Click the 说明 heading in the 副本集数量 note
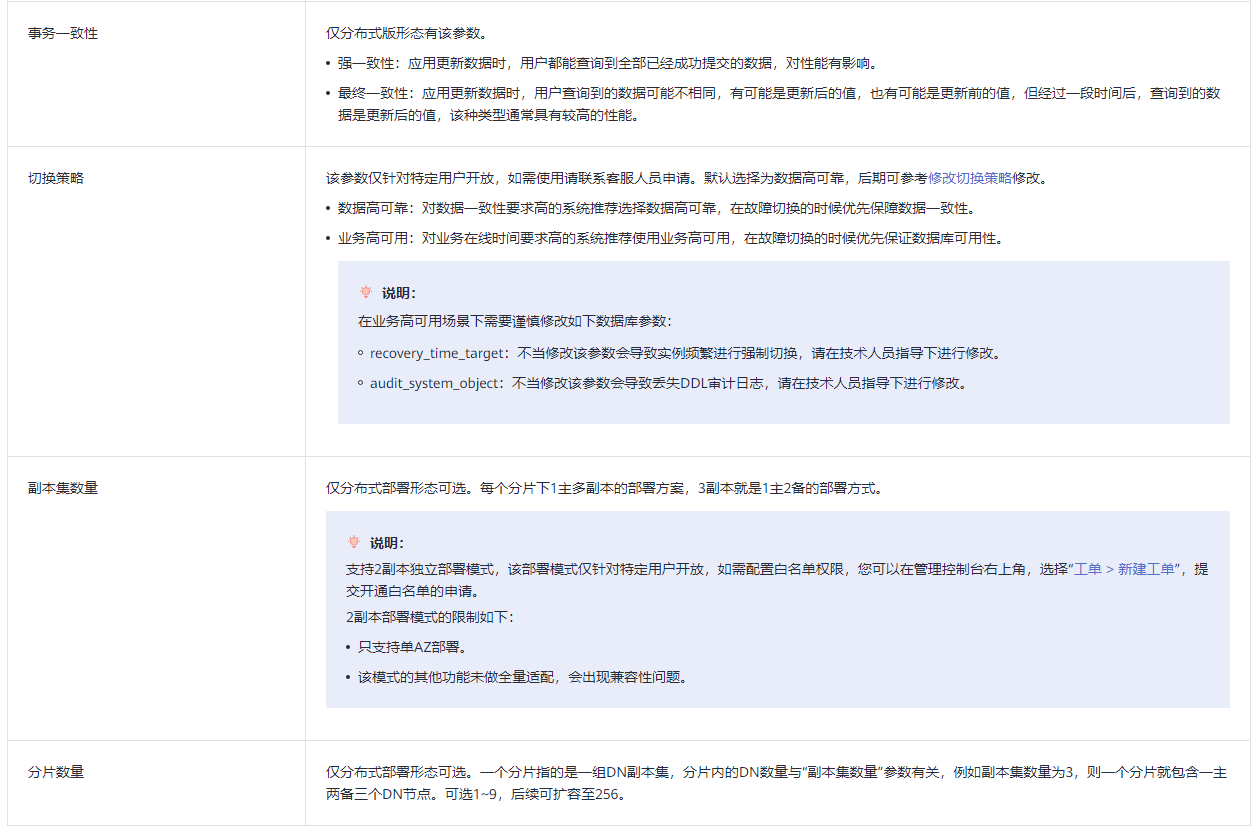1258x826 pixels. pyautogui.click(x=387, y=542)
